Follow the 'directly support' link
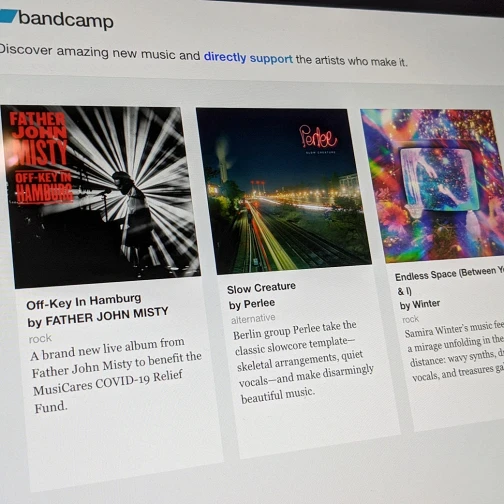This screenshot has width=504, height=504. coord(248,58)
